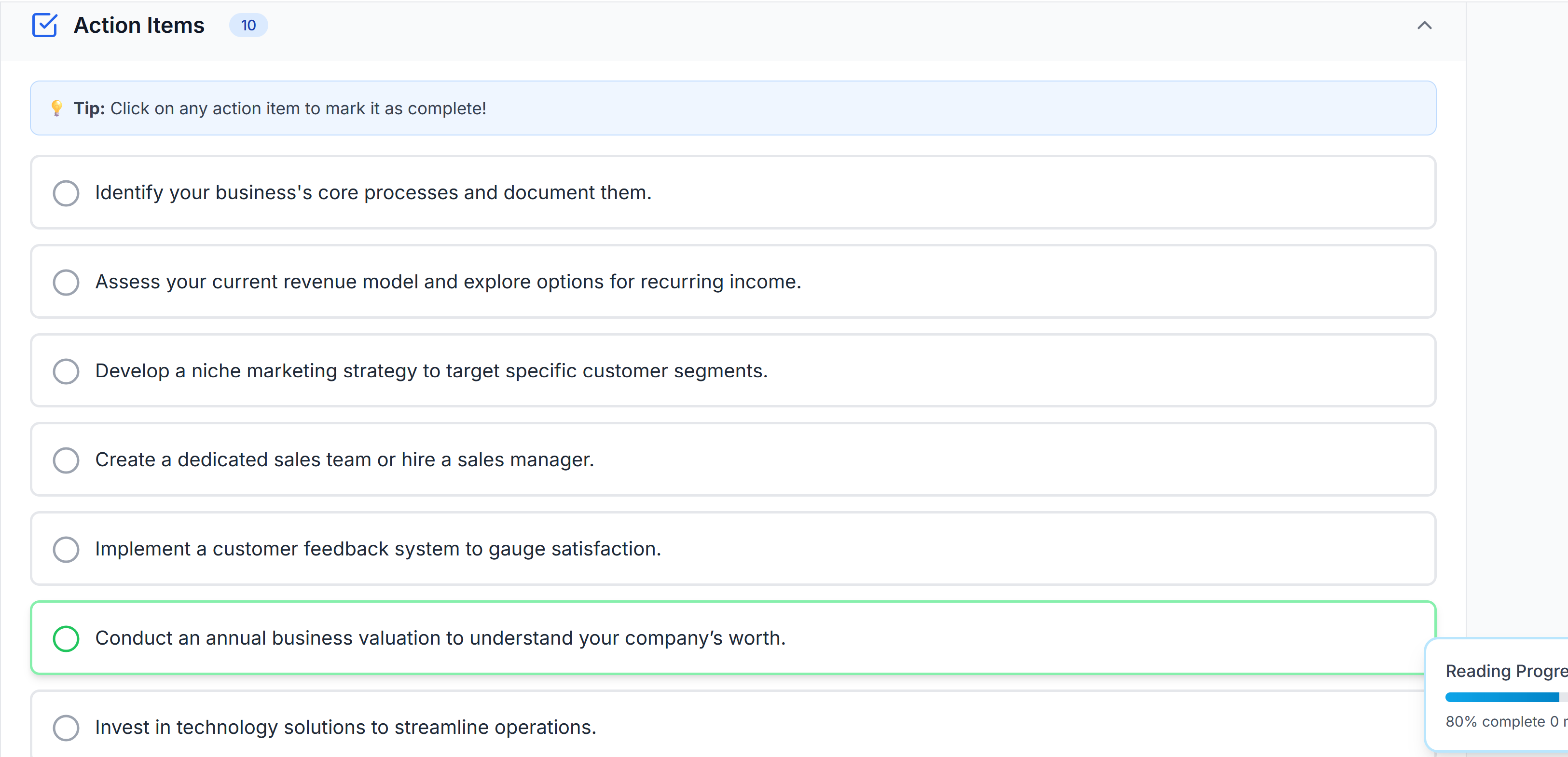
Task: Click the Action Items heading
Action: 139,26
